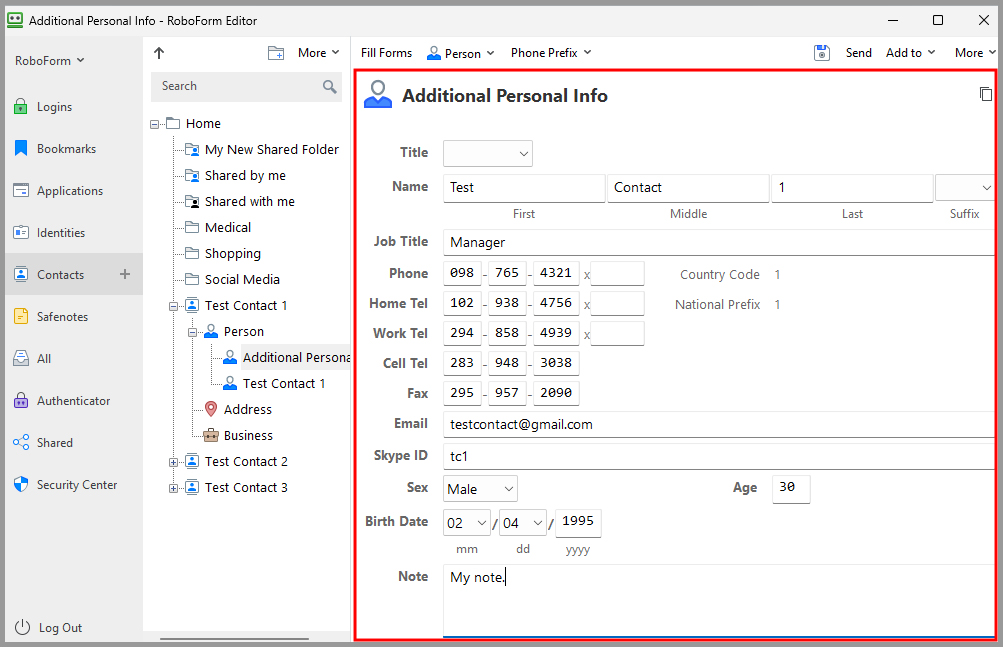
Task: Open the Applications section
Action: (x=58, y=191)
